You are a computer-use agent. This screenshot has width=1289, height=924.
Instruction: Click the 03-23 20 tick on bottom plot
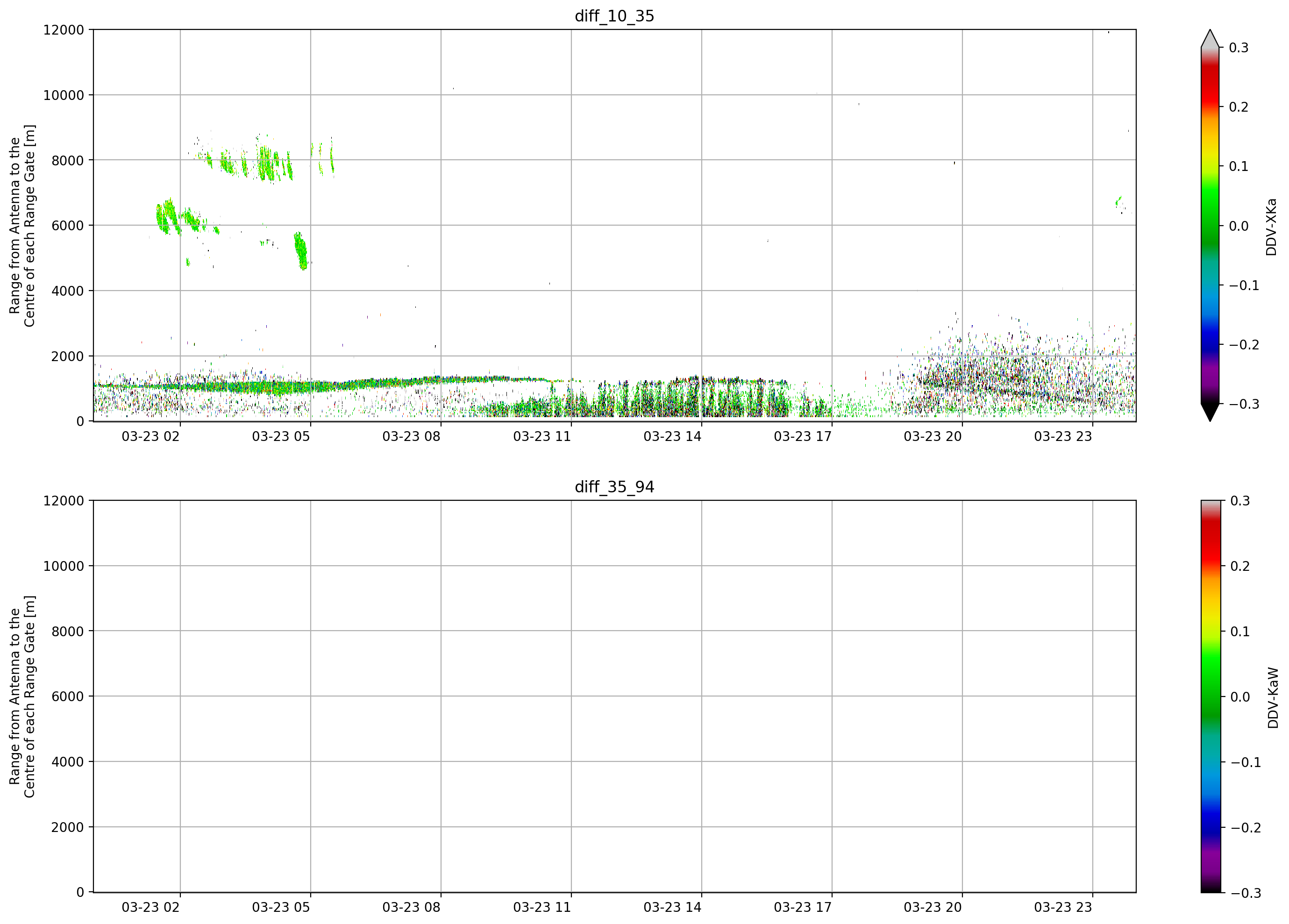[933, 908]
